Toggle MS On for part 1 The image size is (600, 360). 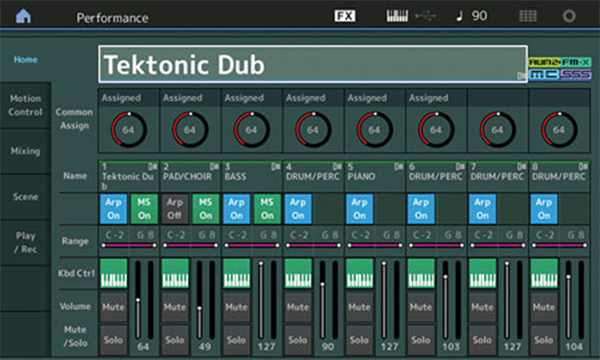144,209
